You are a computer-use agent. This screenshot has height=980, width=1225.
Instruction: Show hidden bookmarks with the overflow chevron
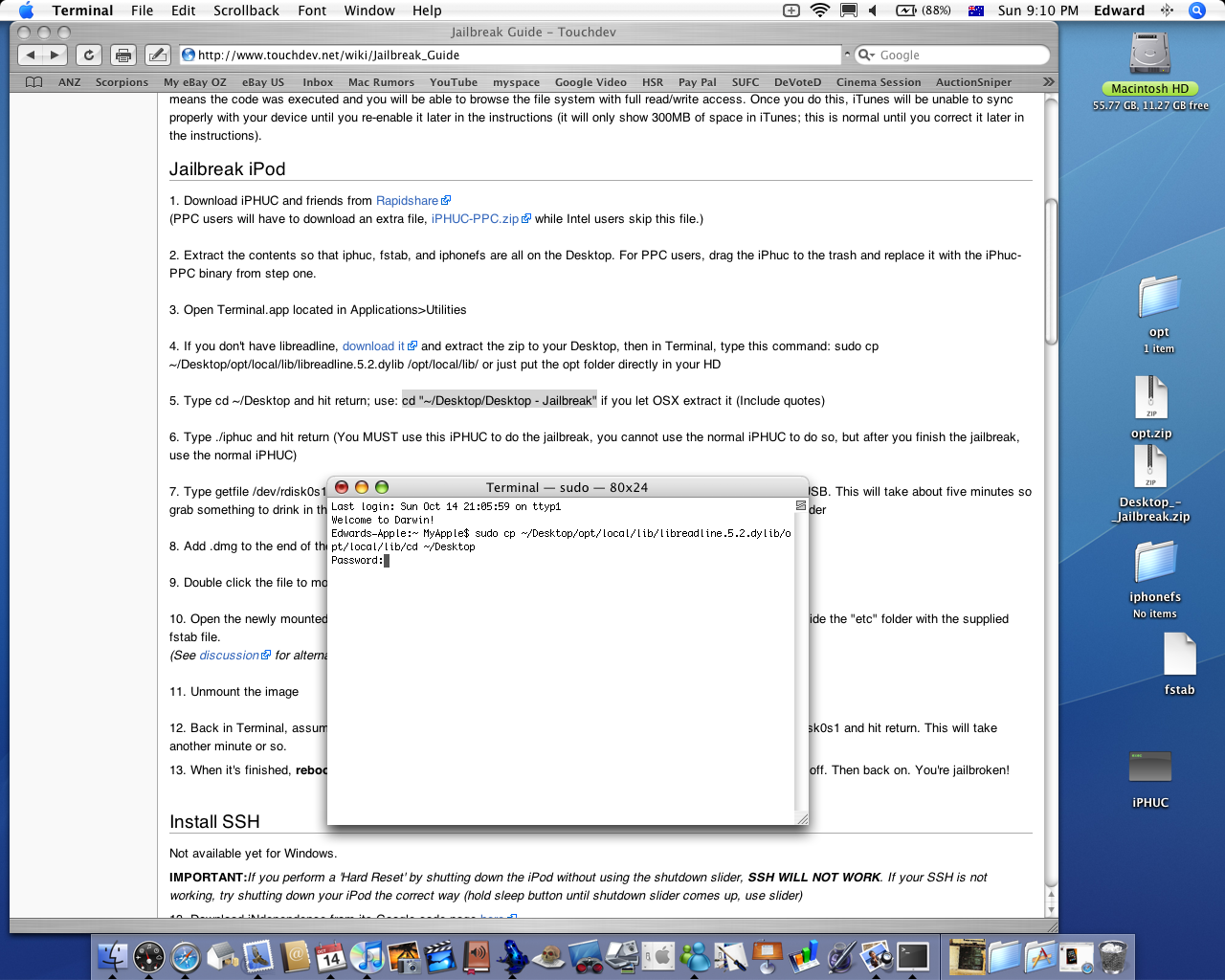pyautogui.click(x=1048, y=82)
